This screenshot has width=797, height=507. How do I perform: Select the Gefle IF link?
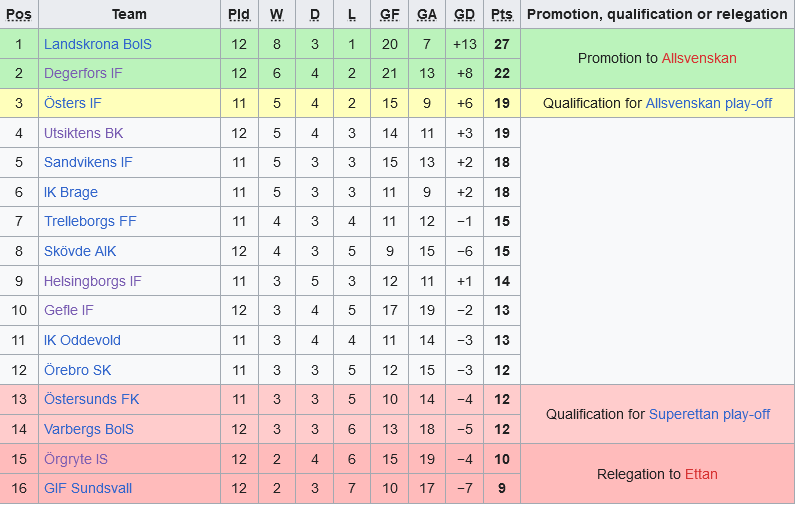click(x=69, y=310)
